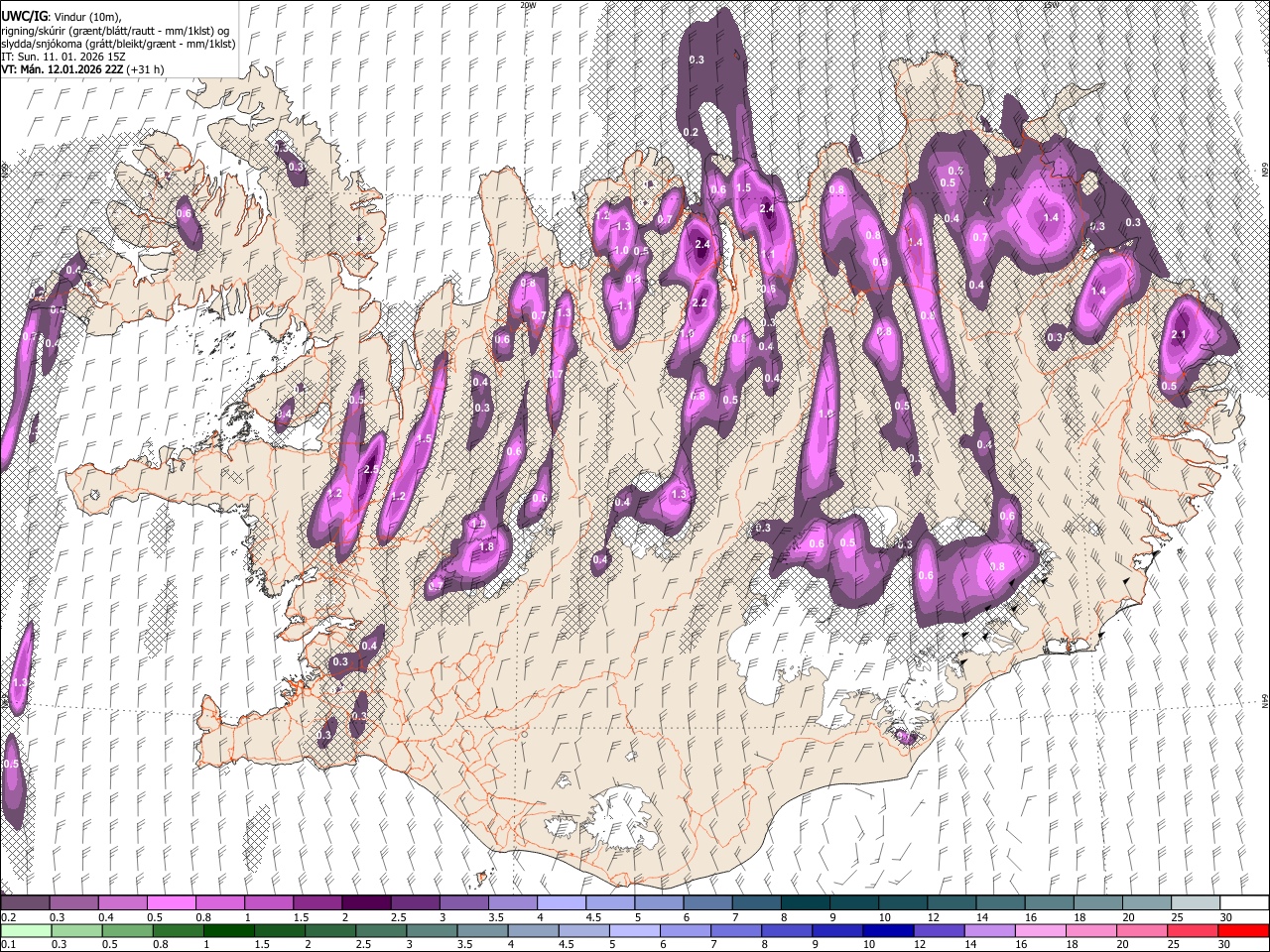The width and height of the screenshot is (1270, 952).
Task: Select the grey-blue rain swatch labeled 3.5
Action: pyautogui.click(x=482, y=930)
